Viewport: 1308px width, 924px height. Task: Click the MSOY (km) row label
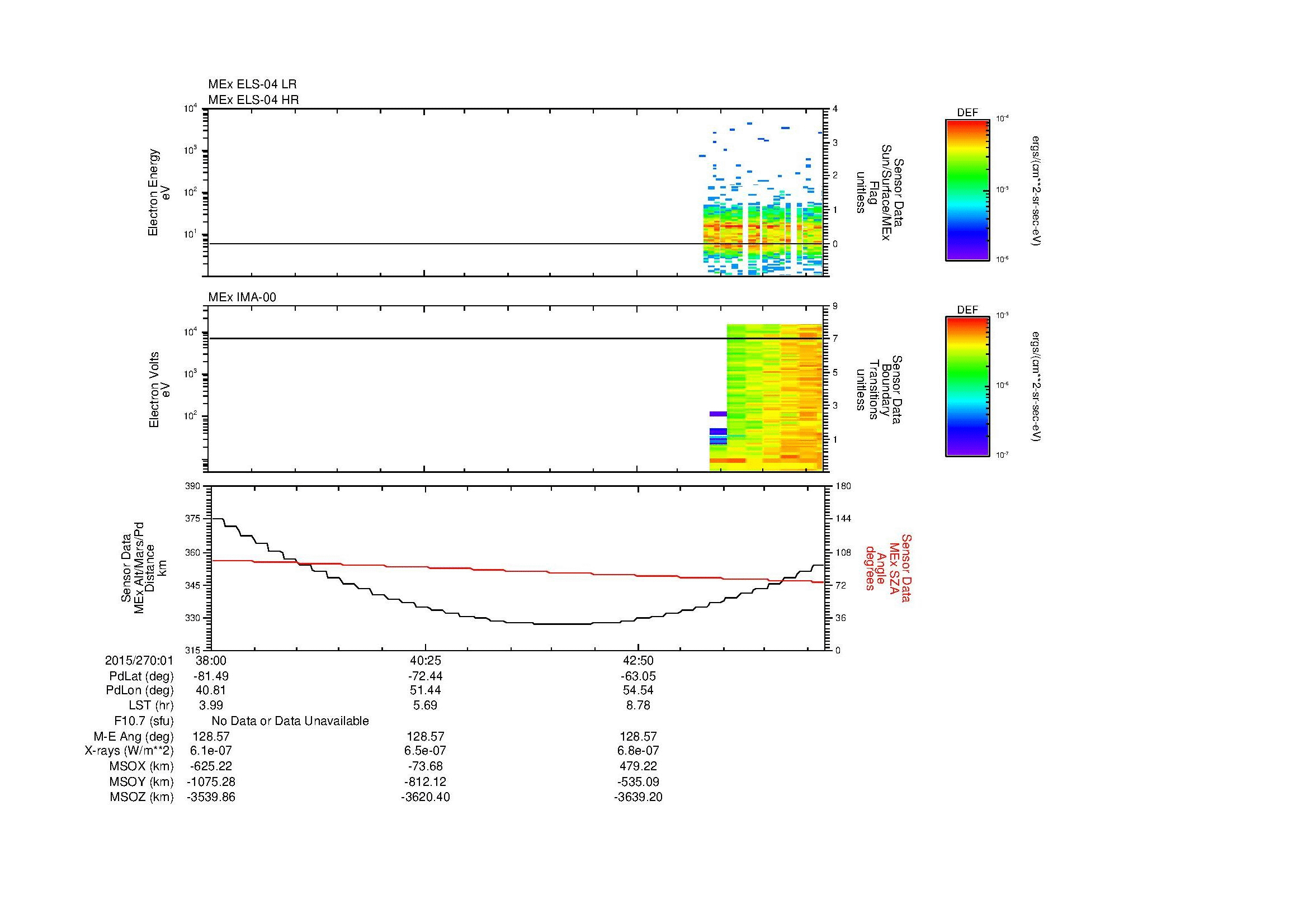[142, 781]
